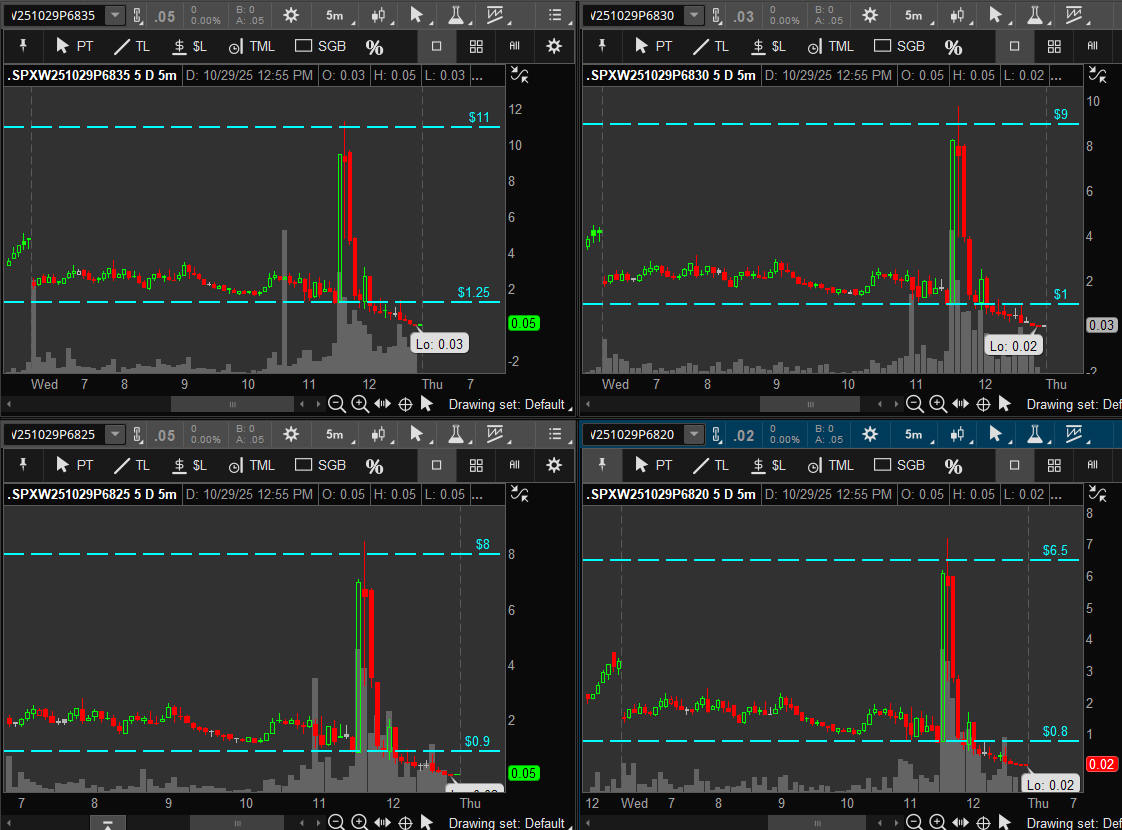
Task: Click the link chain icon next to the P6825 symbol
Action: click(138, 435)
